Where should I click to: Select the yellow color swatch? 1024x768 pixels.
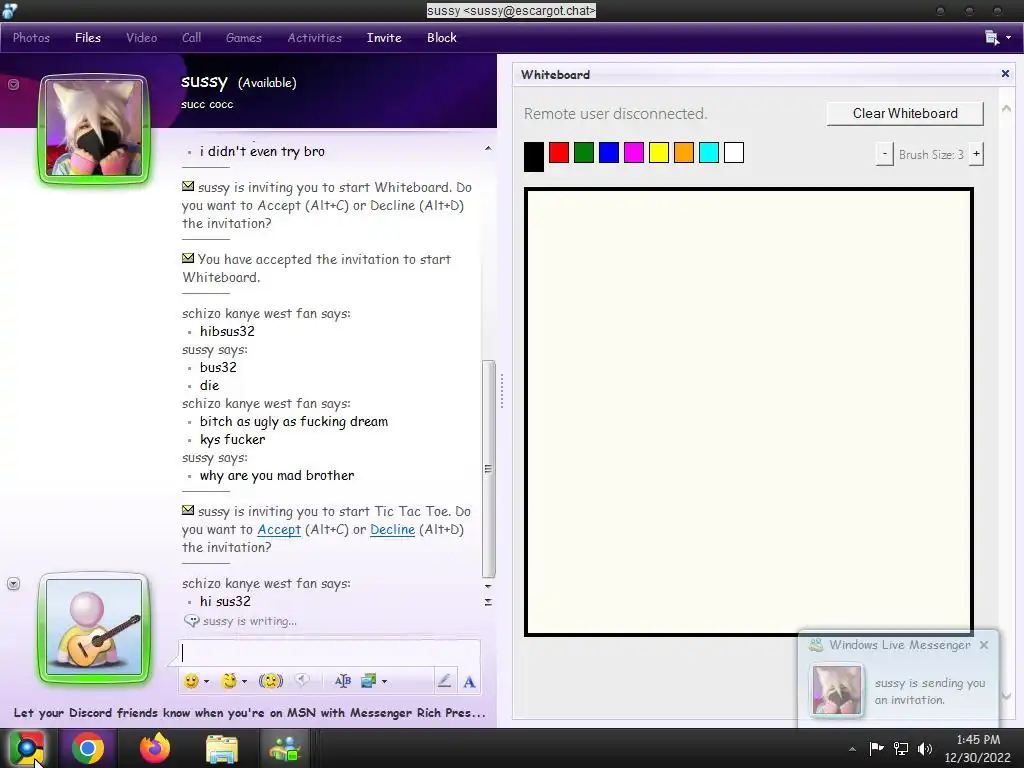[x=659, y=153]
